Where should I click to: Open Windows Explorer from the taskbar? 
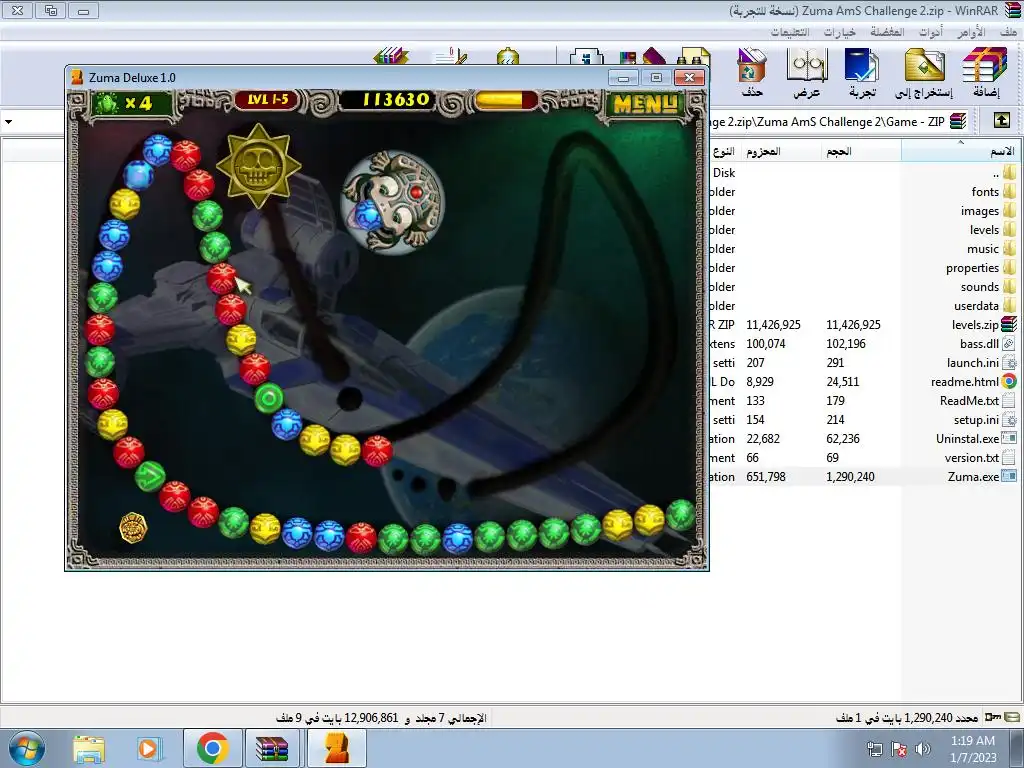pyautogui.click(x=89, y=748)
